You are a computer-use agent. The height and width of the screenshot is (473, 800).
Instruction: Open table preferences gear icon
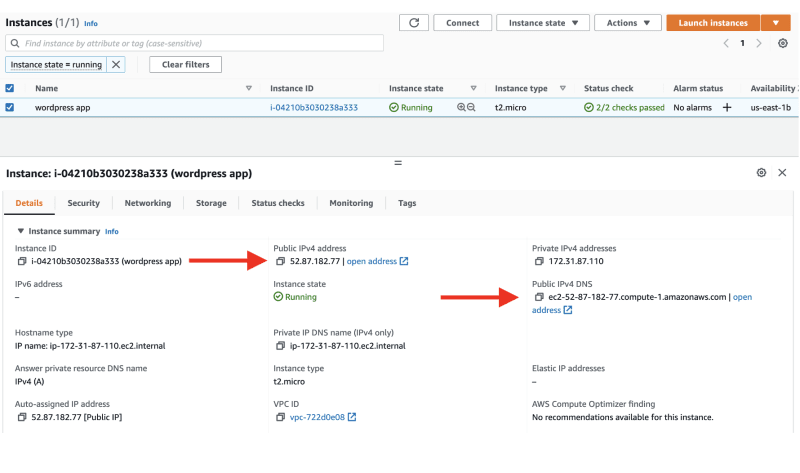coord(783,43)
